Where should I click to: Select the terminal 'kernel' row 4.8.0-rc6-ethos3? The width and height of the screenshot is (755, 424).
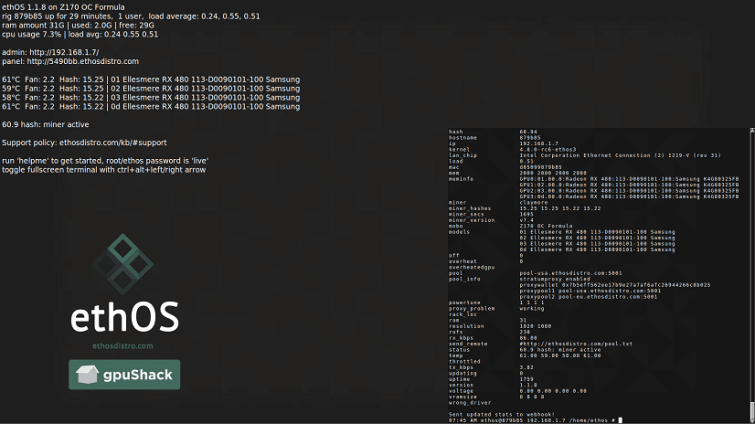pyautogui.click(x=512, y=149)
